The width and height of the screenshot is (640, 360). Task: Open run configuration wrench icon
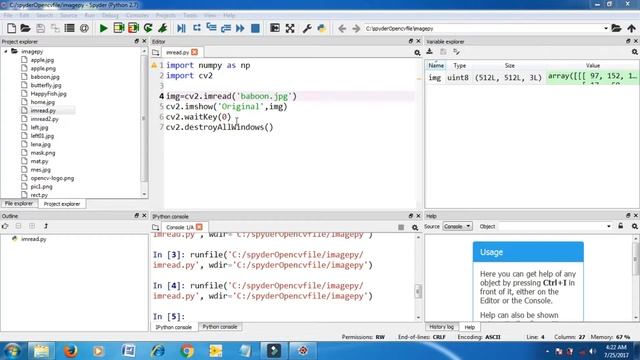[163, 28]
